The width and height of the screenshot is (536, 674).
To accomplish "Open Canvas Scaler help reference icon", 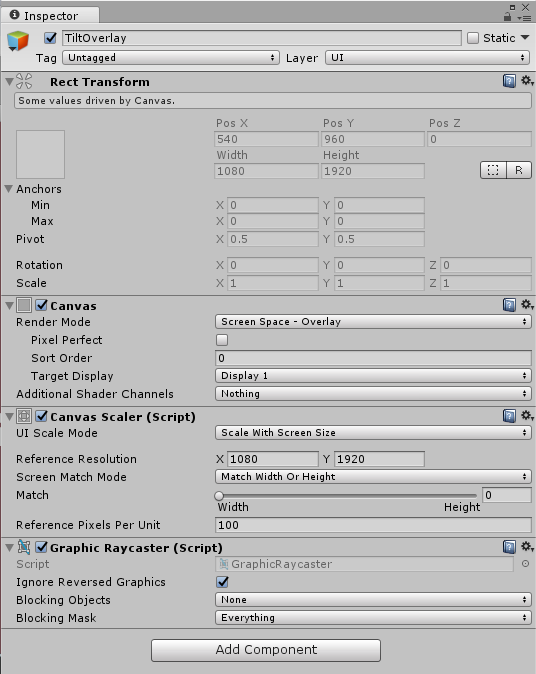I will [x=509, y=416].
